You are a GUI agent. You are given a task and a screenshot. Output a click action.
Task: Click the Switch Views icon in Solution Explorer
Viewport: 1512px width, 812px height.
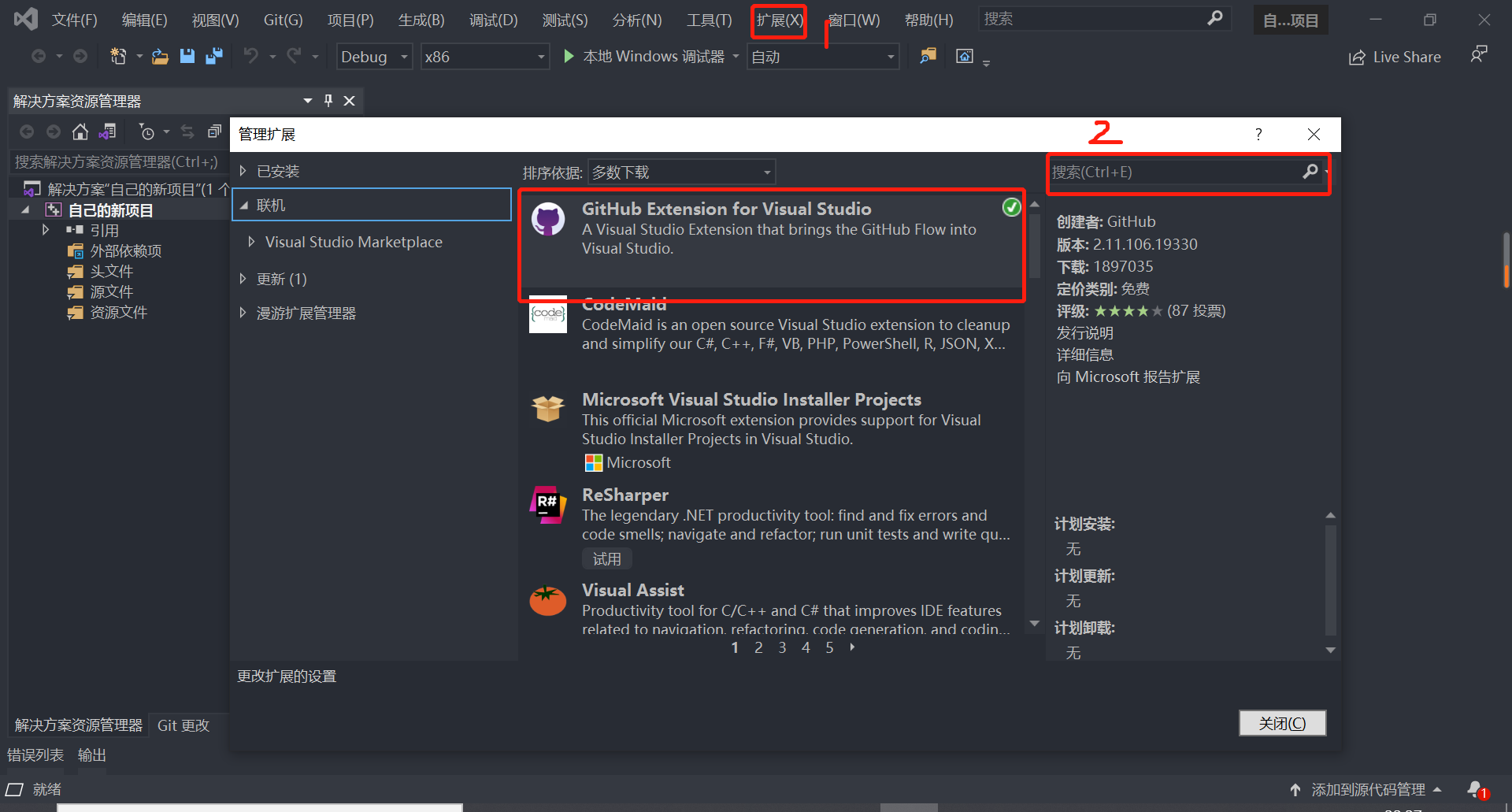pos(108,132)
